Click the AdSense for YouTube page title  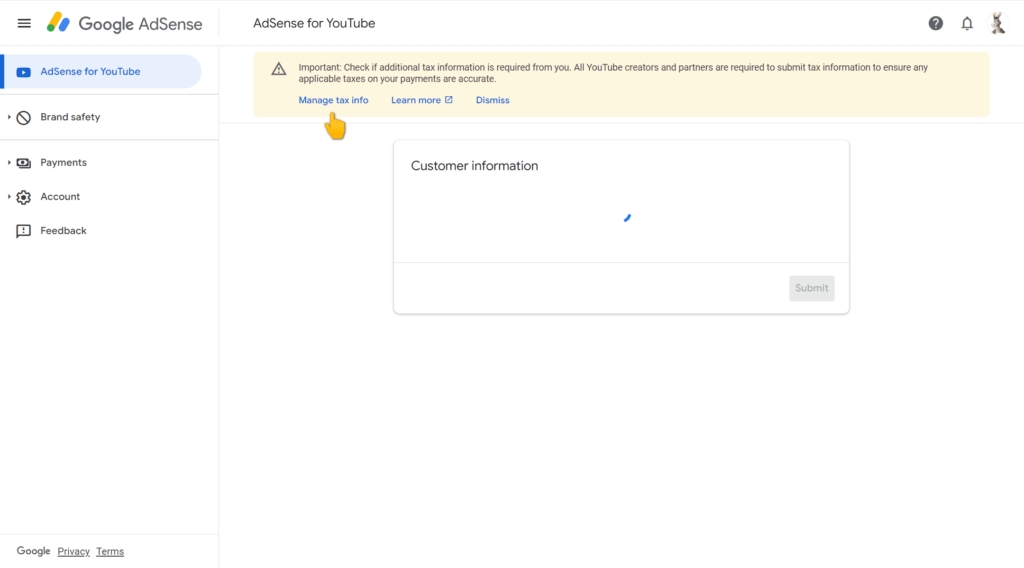click(x=314, y=24)
